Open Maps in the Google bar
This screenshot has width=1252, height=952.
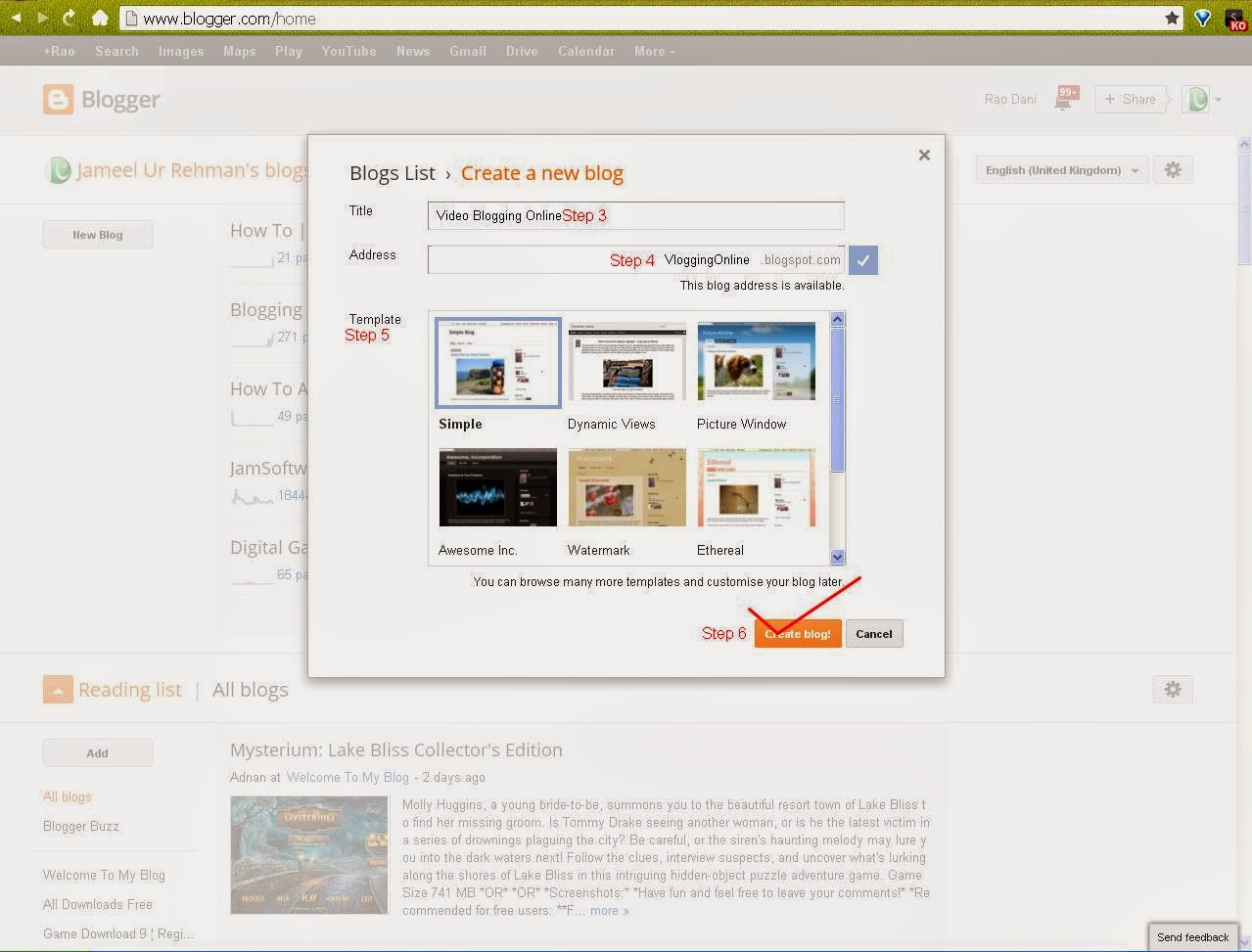239,51
